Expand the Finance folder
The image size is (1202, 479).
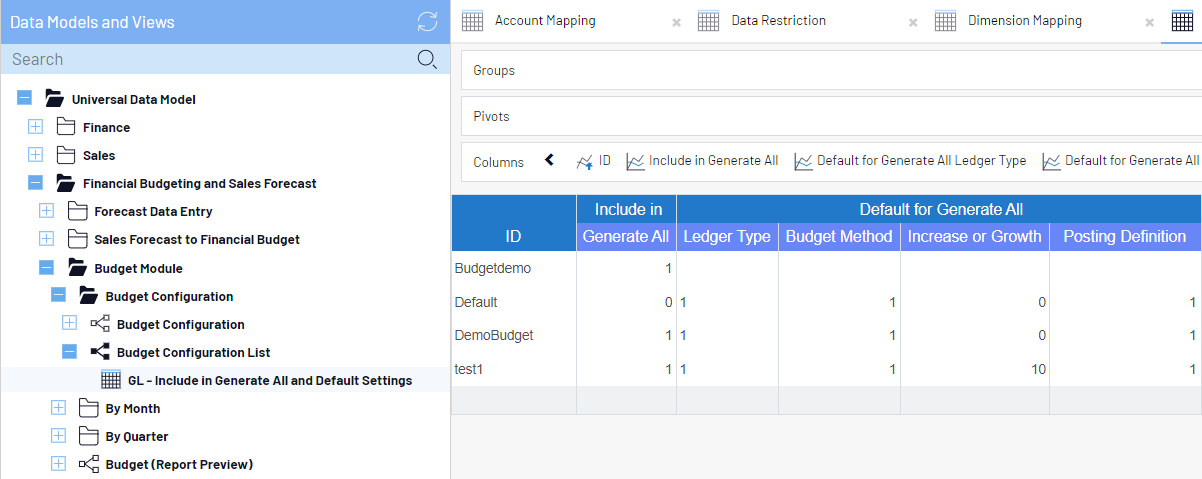point(36,127)
